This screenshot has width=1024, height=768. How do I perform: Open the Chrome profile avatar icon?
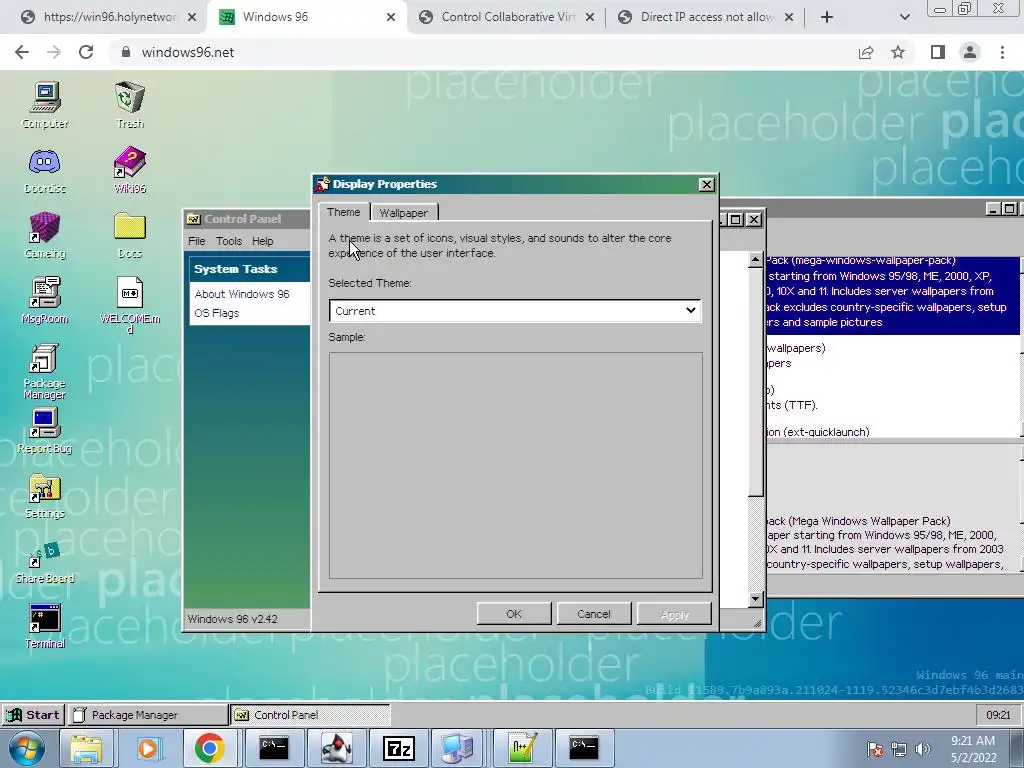[x=970, y=52]
